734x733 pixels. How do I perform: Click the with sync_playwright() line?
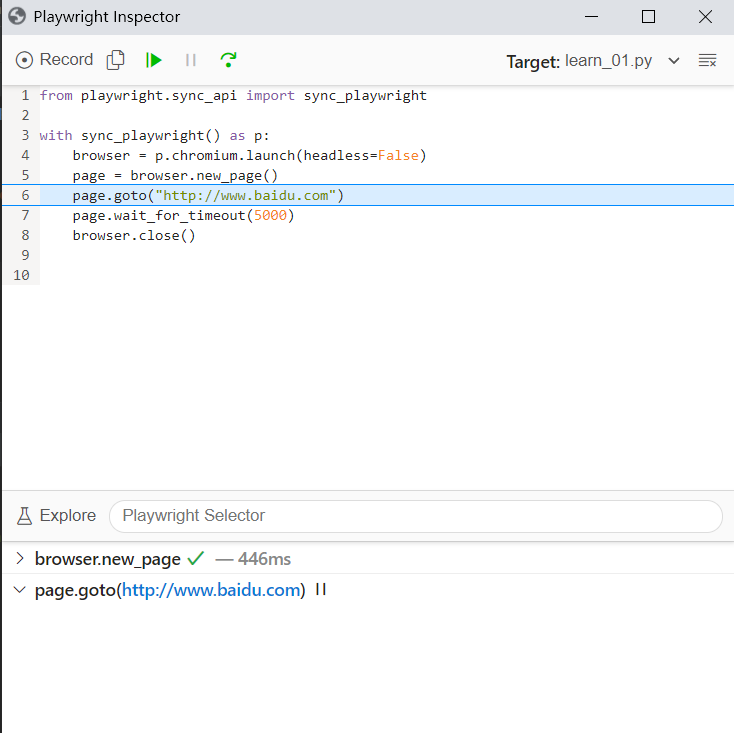(154, 136)
